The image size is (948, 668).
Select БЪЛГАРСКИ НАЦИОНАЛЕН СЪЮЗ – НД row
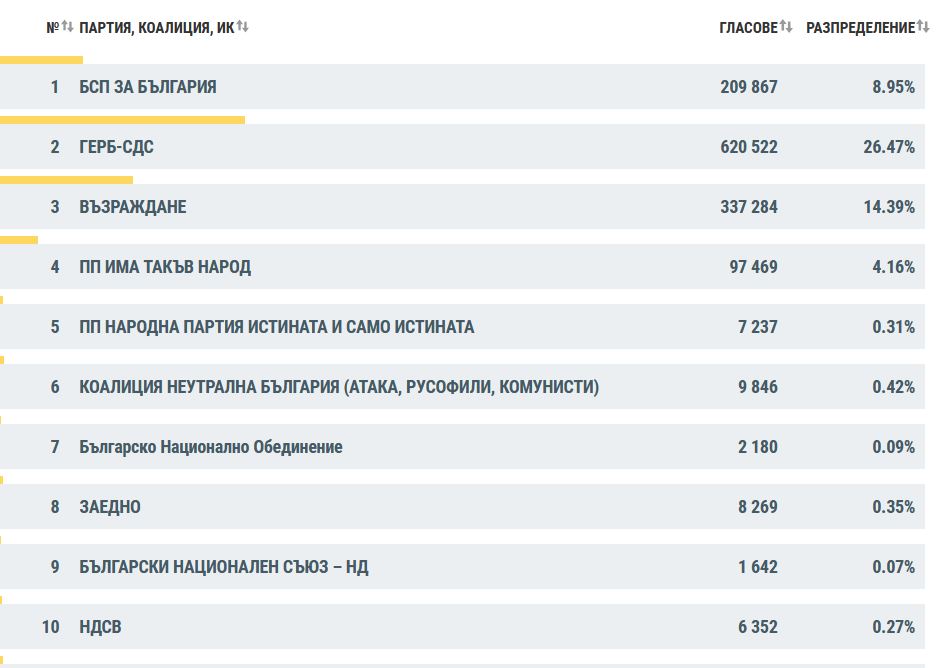pyautogui.click(x=224, y=567)
